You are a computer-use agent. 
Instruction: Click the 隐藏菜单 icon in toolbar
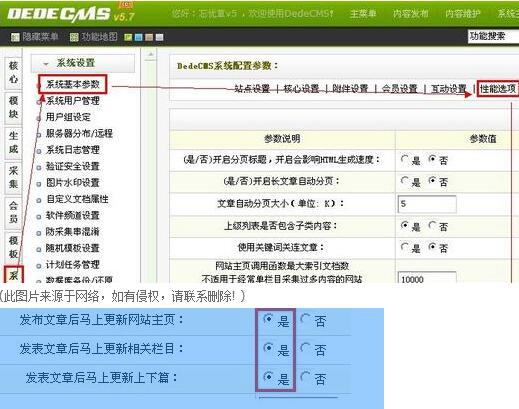pos(15,37)
